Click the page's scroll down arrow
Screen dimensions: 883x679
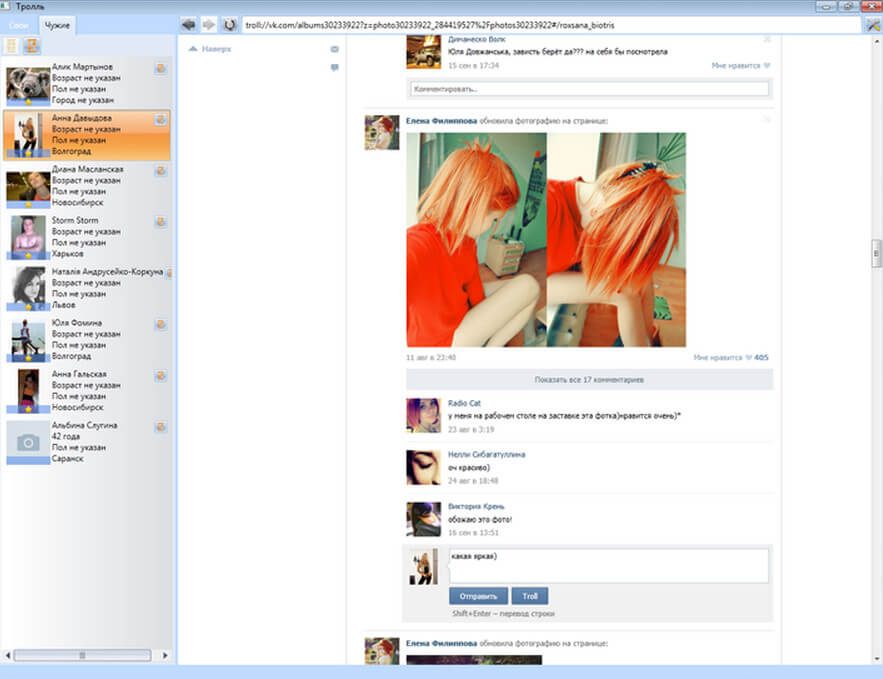tap(877, 659)
